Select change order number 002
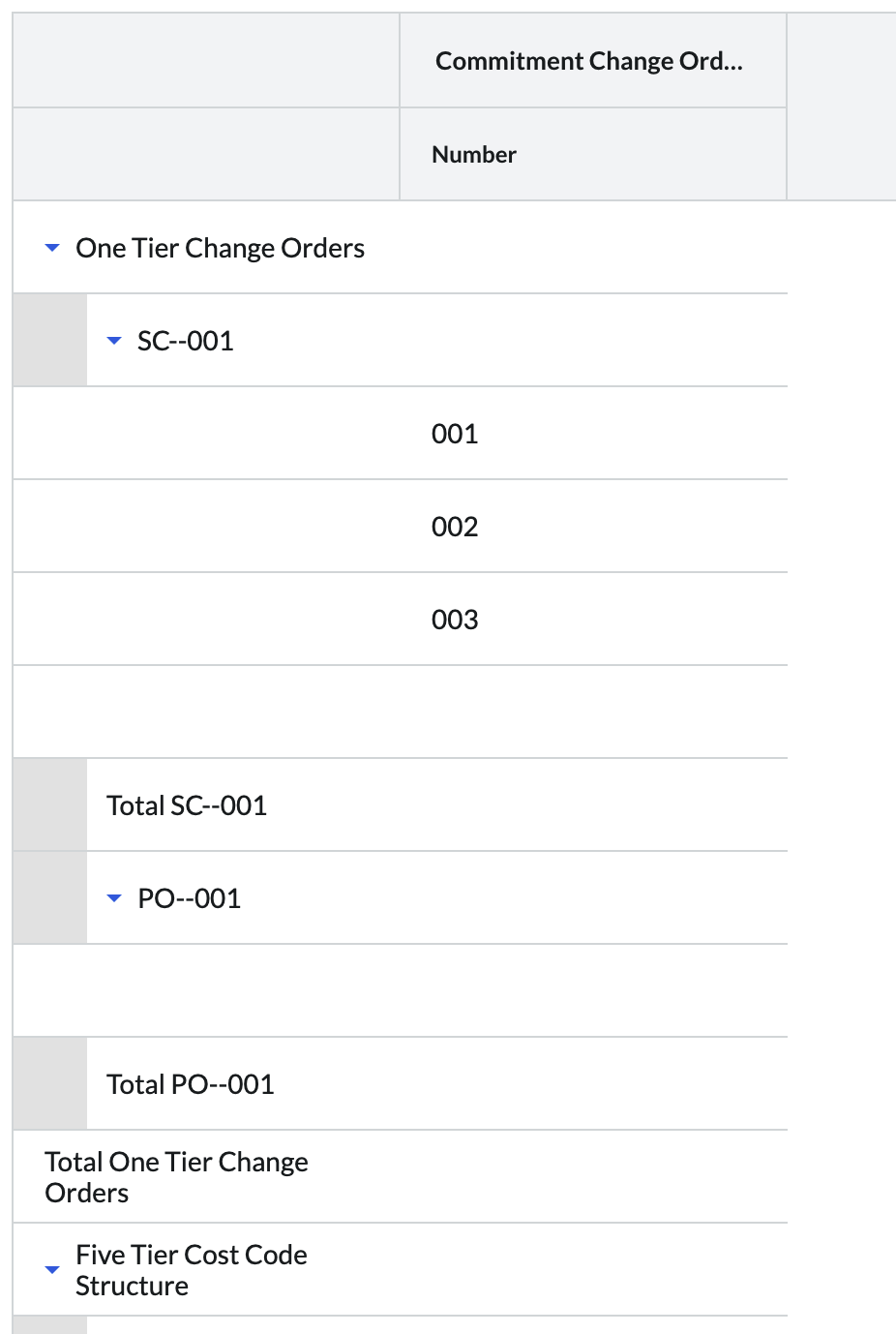Viewport: 896px width, 1334px height. click(455, 527)
